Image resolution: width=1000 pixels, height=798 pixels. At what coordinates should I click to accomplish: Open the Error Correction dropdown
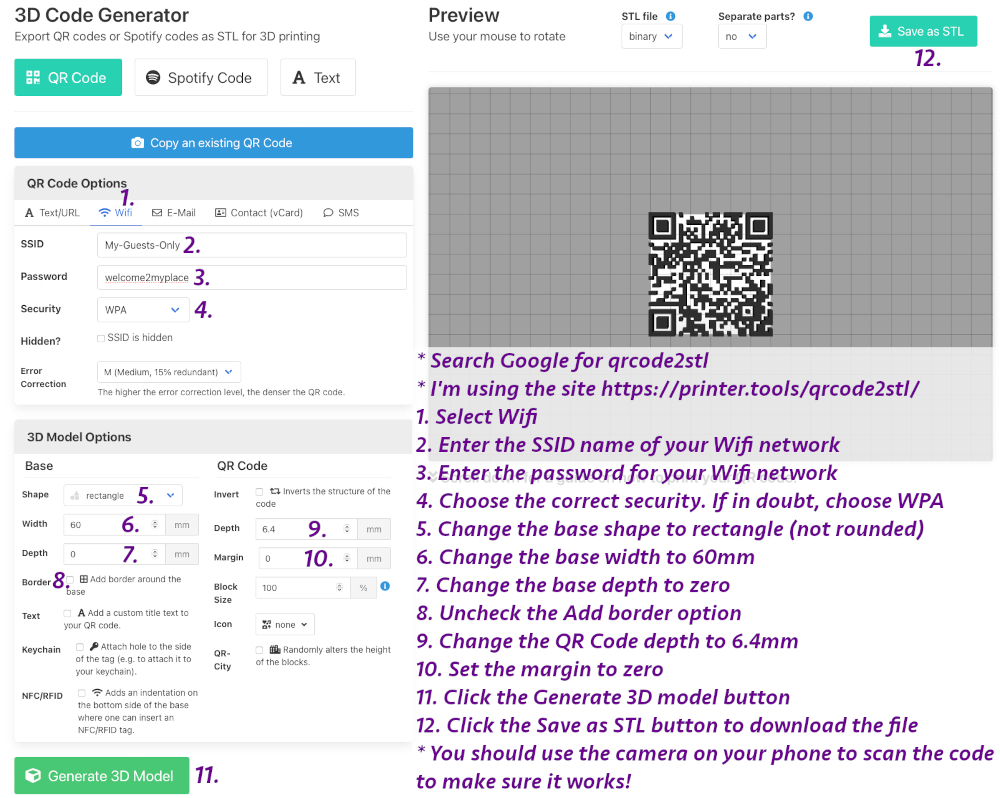tap(169, 372)
